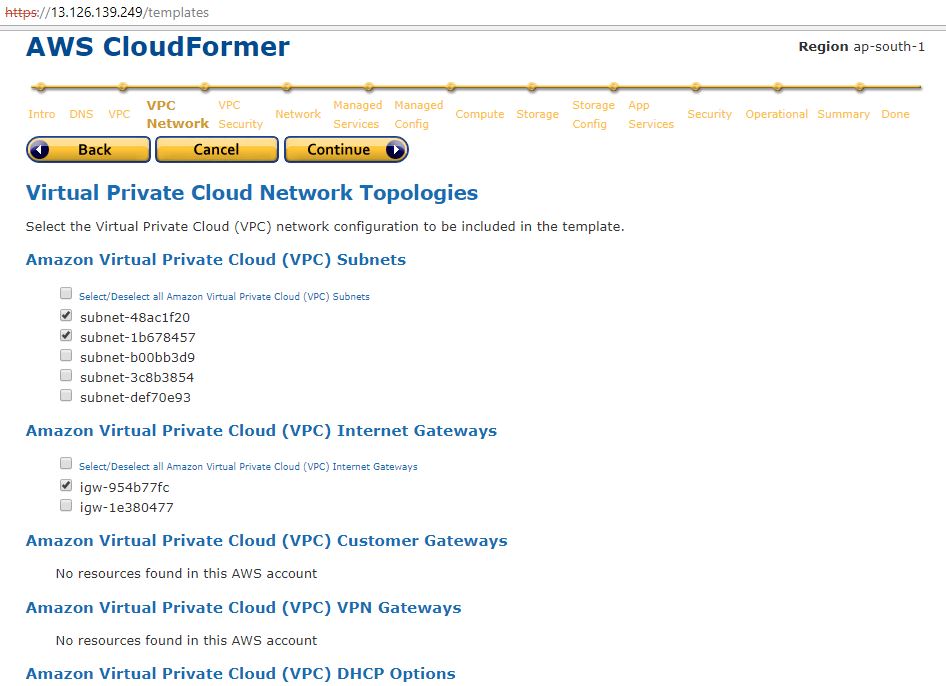The height and width of the screenshot is (686, 946).
Task: Click Select/Deselect all VPC Subnets link
Action: pyautogui.click(x=224, y=297)
